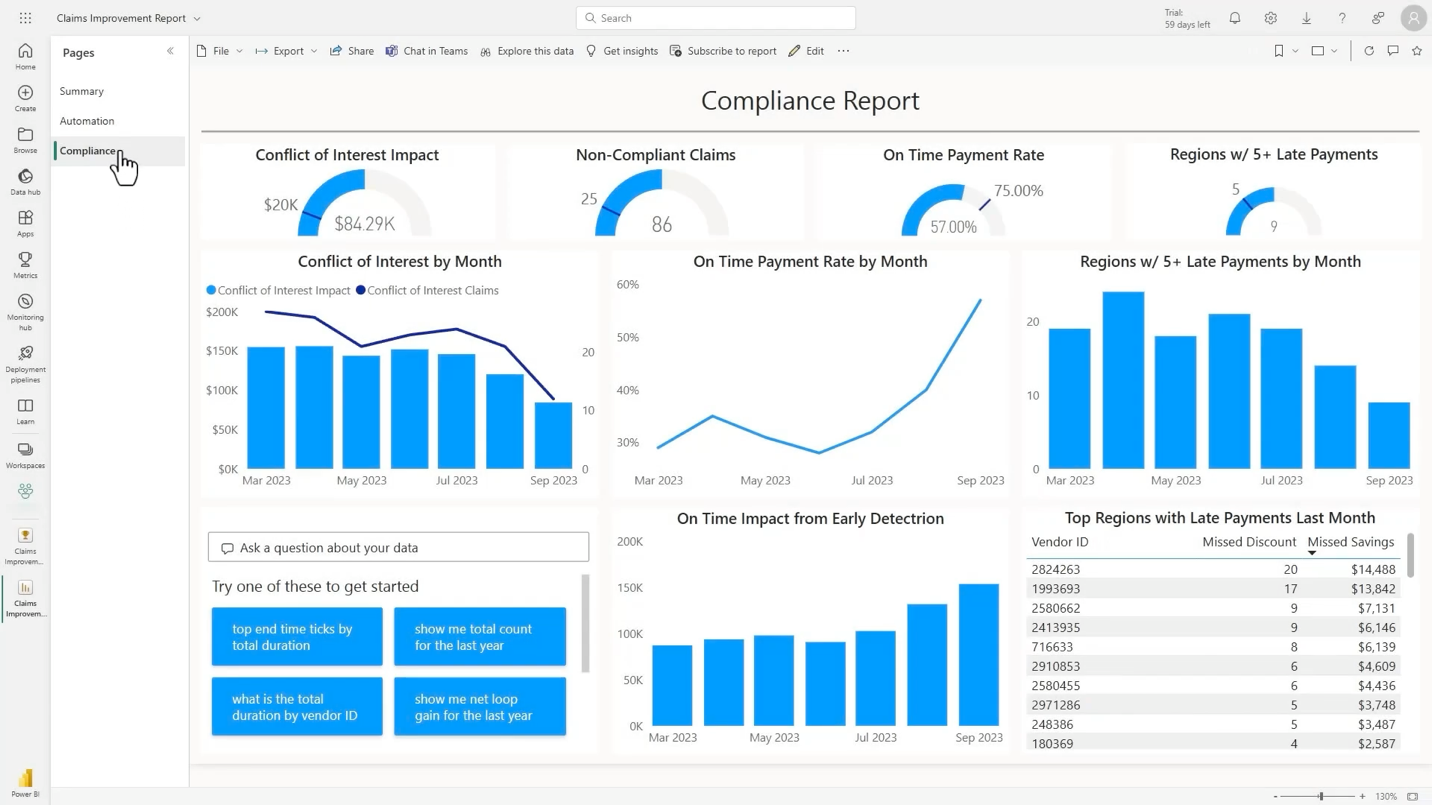Open the Apps section in the sidebar
Screen dimensions: 1432x805
pos(25,222)
